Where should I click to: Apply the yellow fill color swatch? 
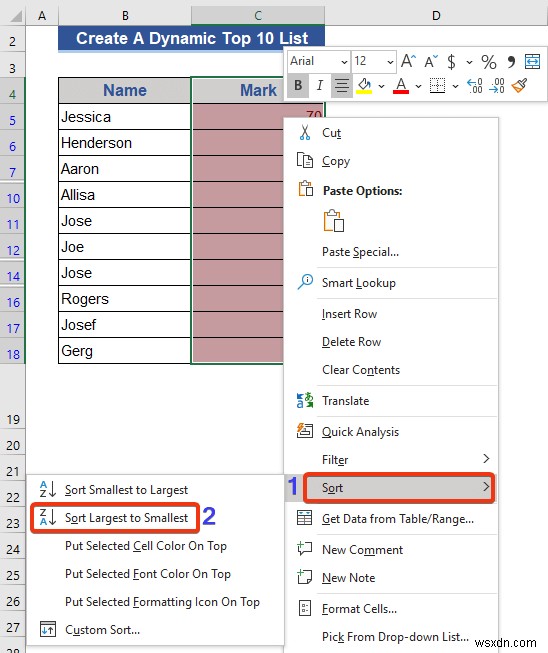click(364, 86)
